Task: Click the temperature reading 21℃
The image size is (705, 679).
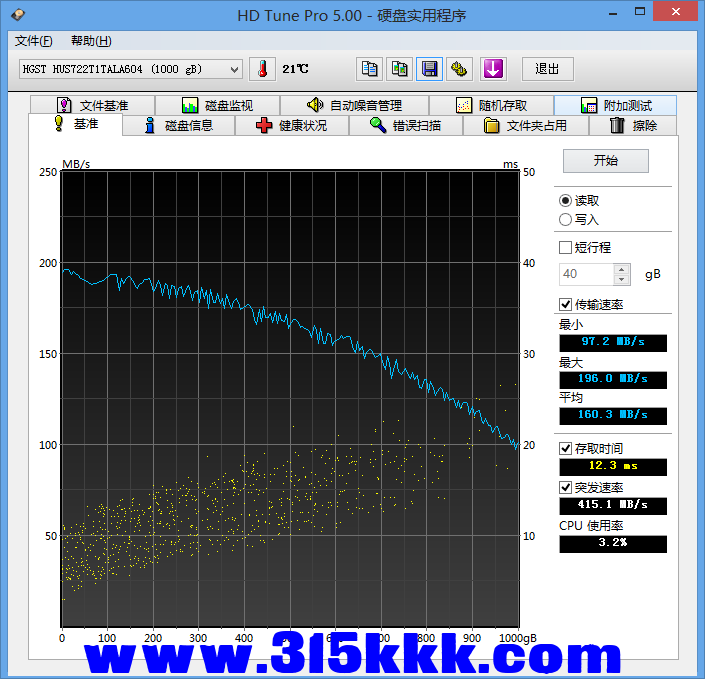Action: [295, 69]
